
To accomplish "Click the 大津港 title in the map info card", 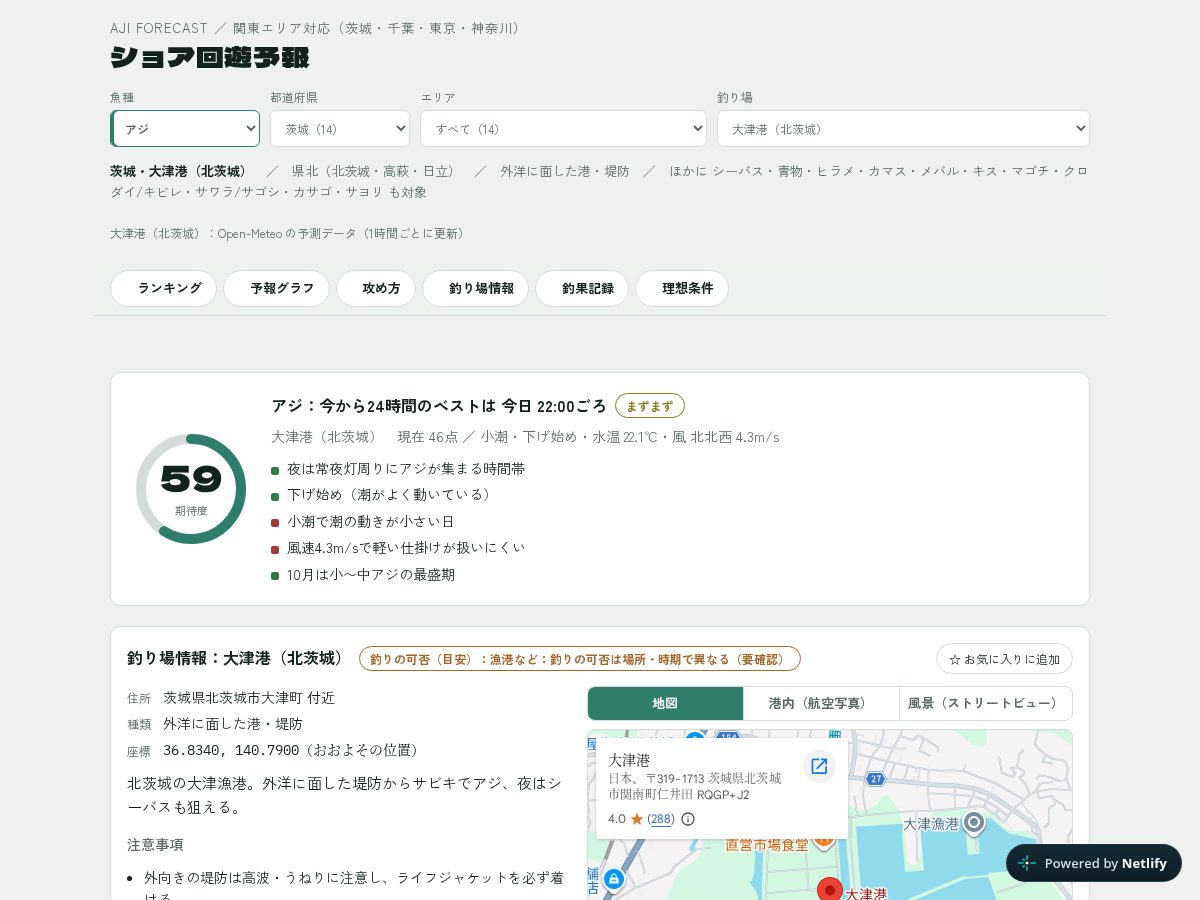I will point(629,760).
